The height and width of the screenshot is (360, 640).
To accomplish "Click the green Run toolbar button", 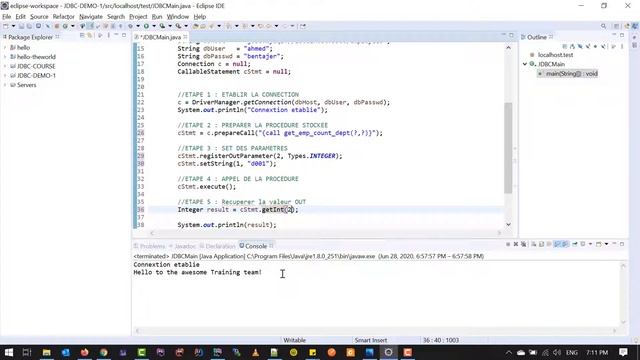I will [146, 26].
